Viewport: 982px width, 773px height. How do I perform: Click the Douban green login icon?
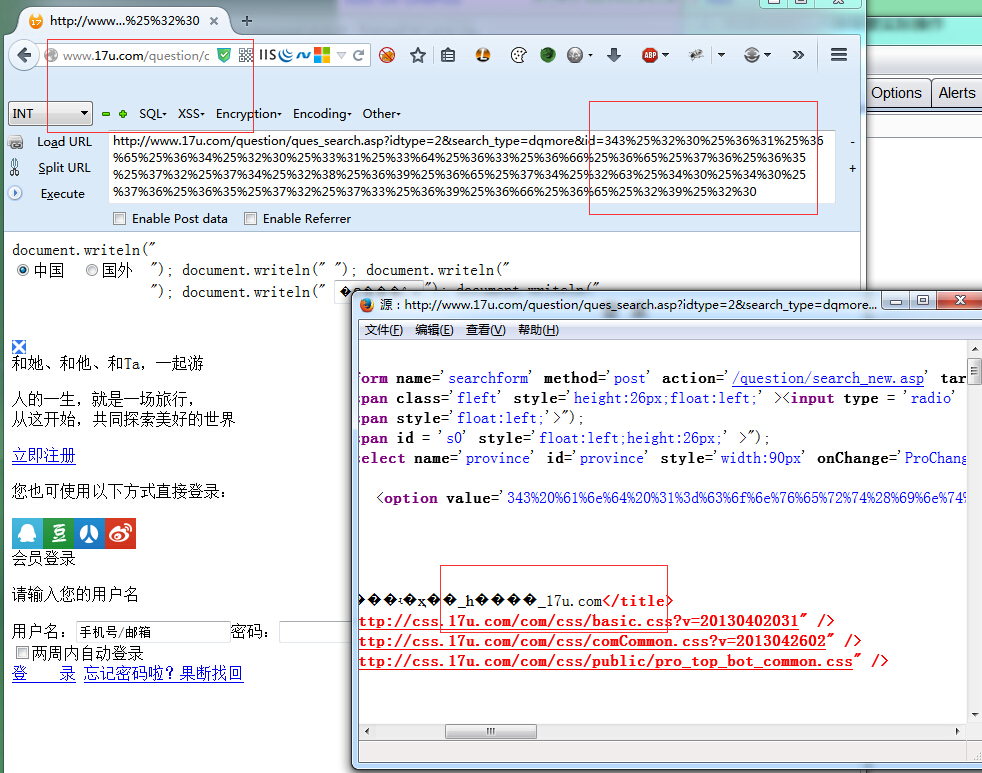point(58,533)
